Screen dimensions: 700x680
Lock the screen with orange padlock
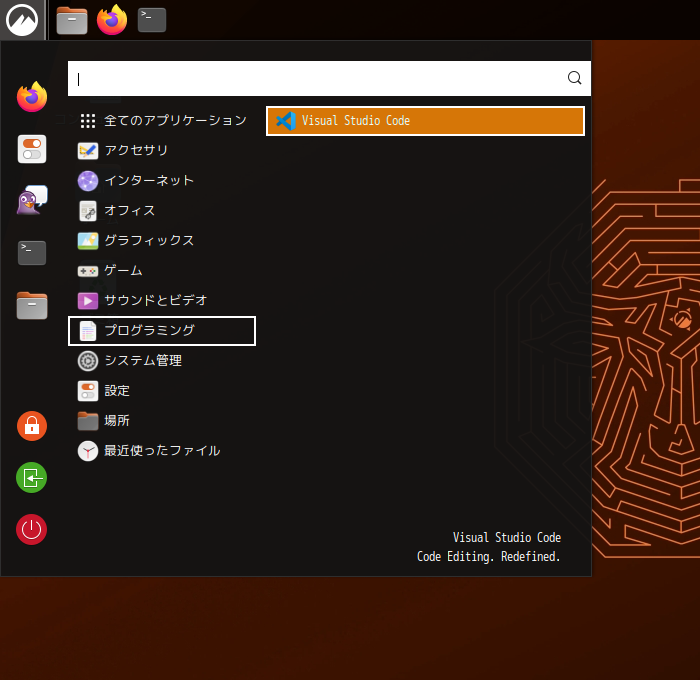(x=32, y=426)
